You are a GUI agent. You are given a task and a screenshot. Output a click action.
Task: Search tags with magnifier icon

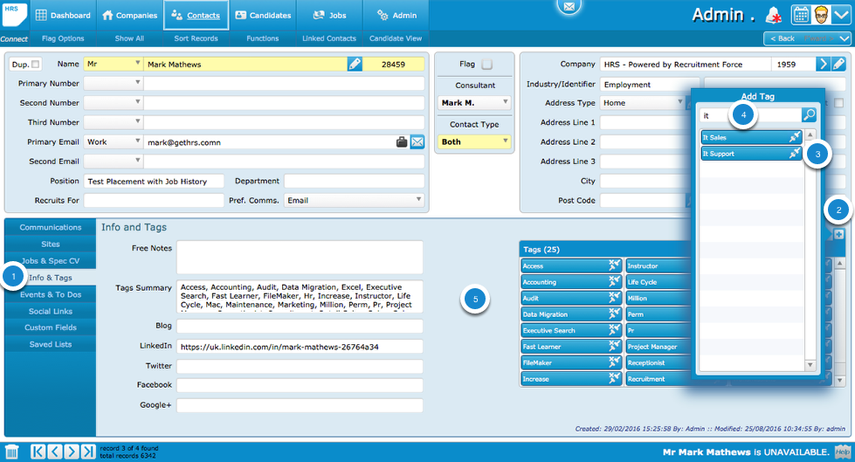[809, 115]
